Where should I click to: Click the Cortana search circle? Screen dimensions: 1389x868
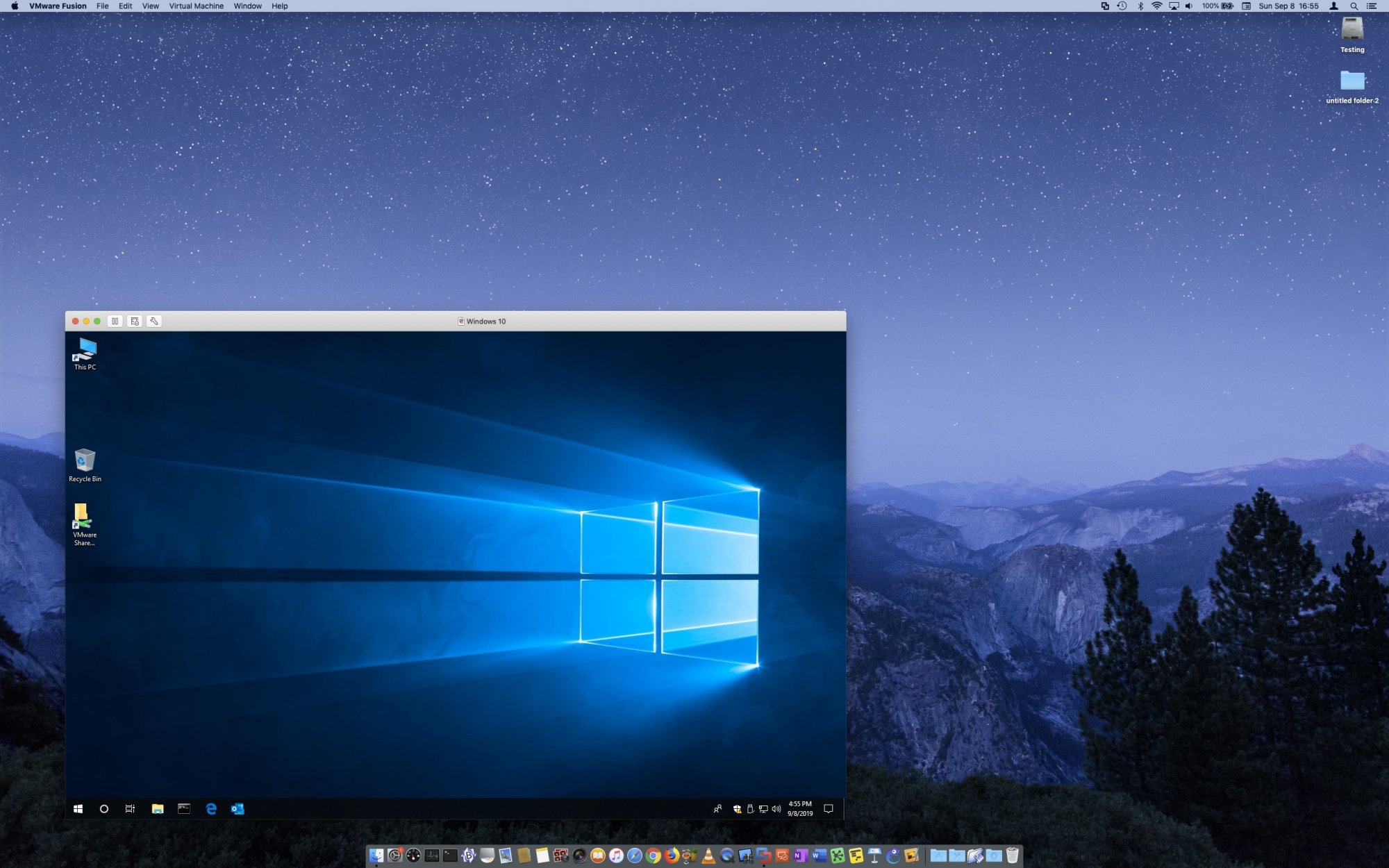point(104,809)
